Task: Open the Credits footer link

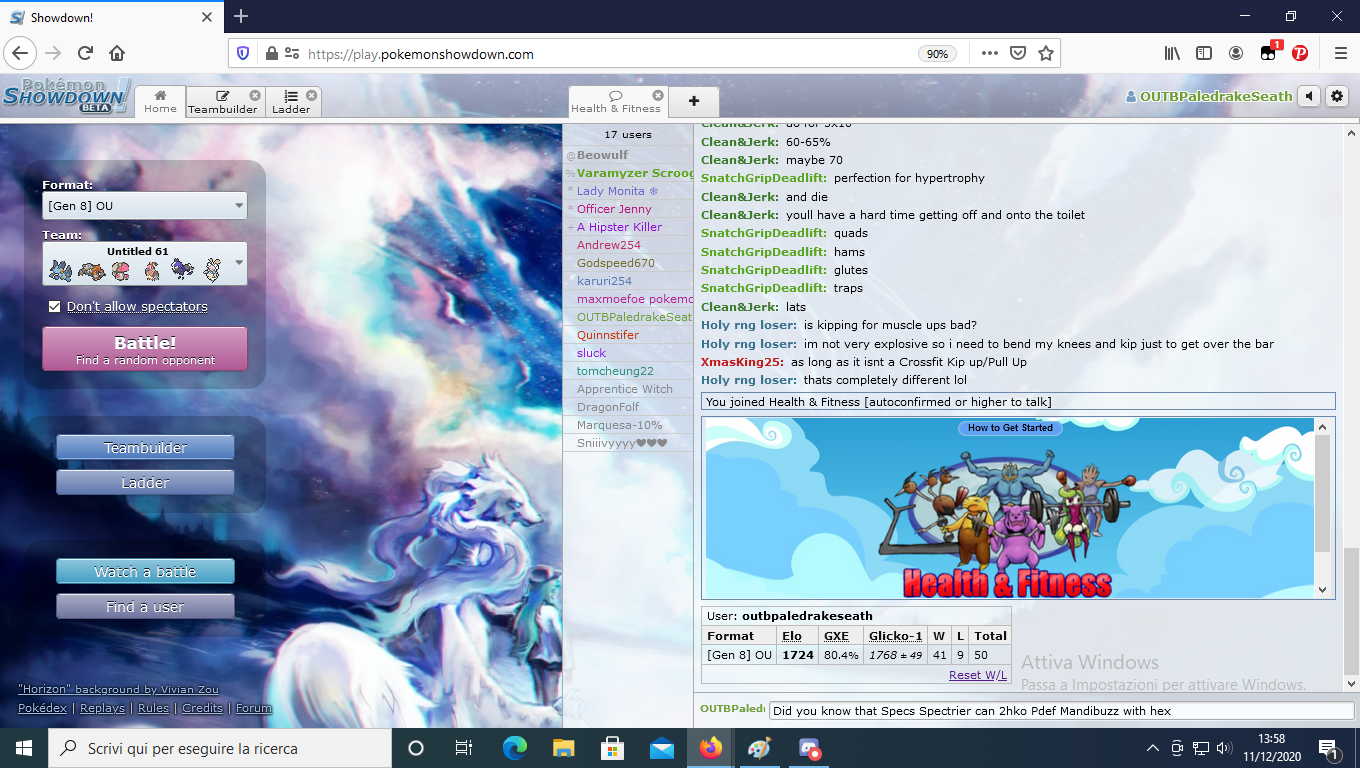Action: (x=202, y=708)
